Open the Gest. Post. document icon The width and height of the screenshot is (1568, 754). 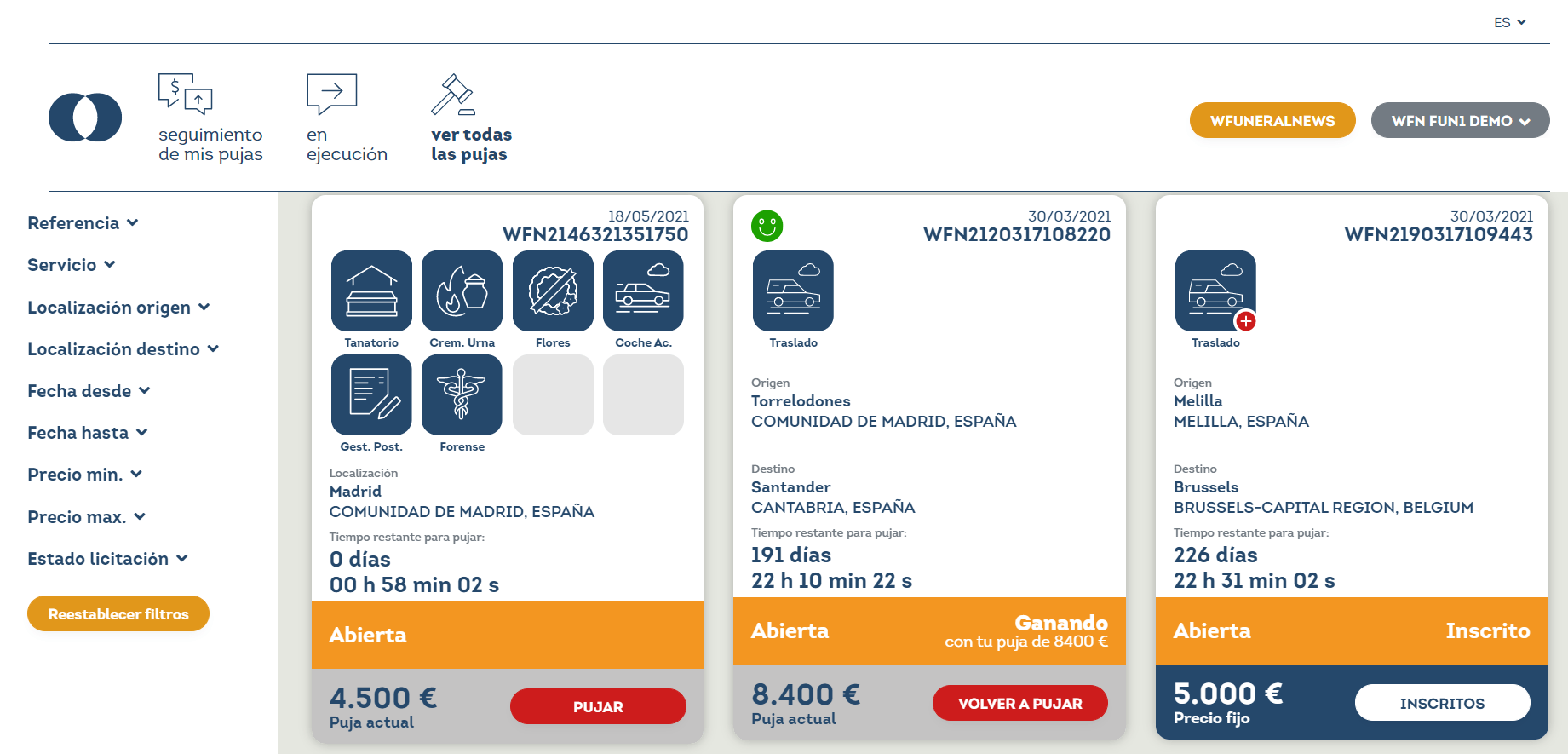pos(371,394)
